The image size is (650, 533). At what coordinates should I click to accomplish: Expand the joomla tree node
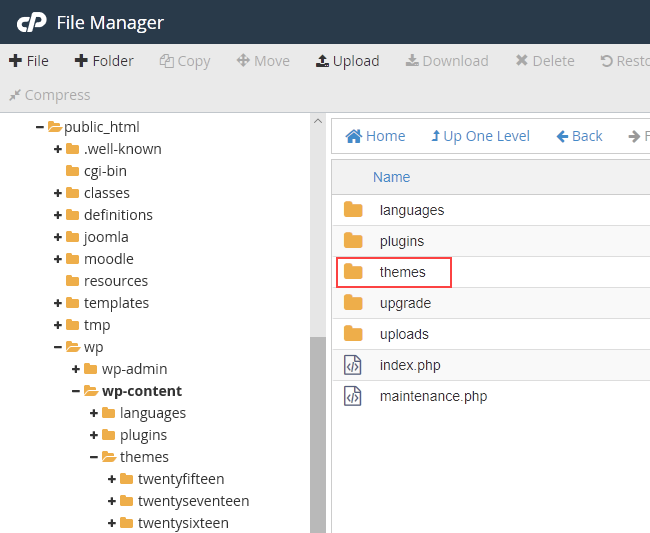point(58,237)
